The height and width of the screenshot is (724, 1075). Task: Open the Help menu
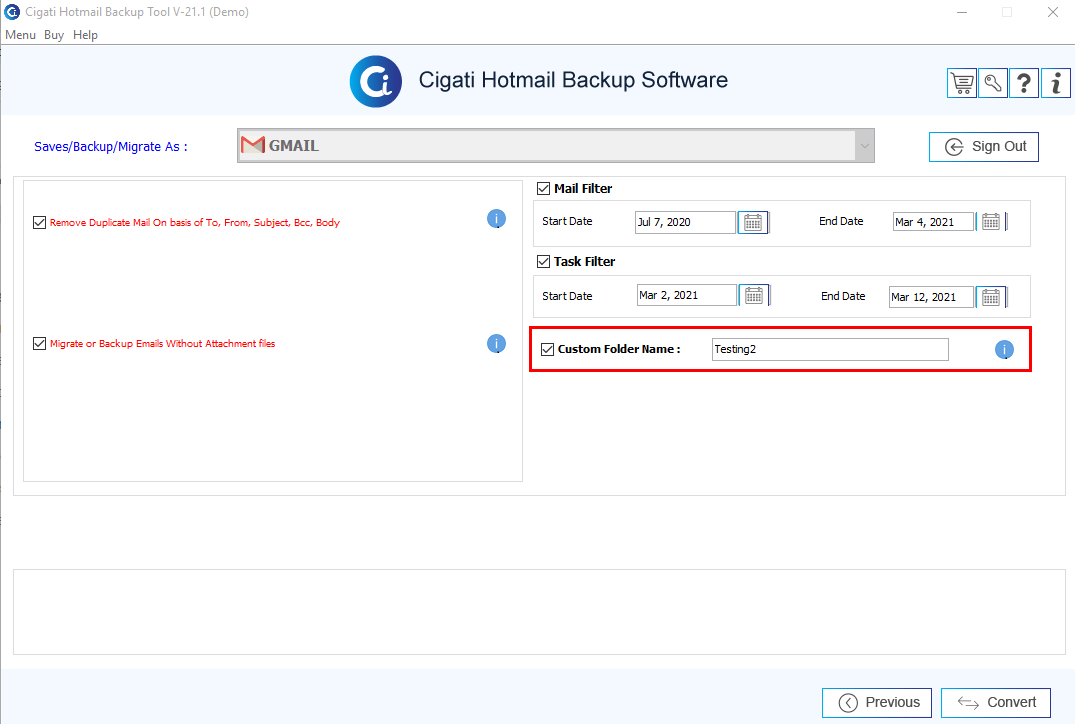coord(85,35)
